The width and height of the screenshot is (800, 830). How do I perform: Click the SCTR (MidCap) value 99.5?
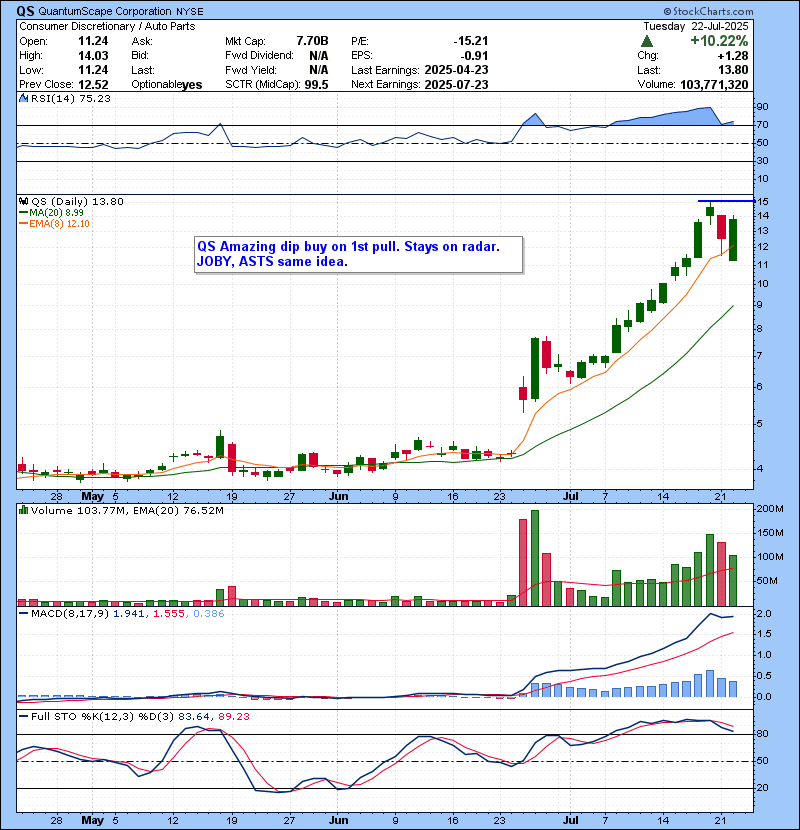point(316,85)
